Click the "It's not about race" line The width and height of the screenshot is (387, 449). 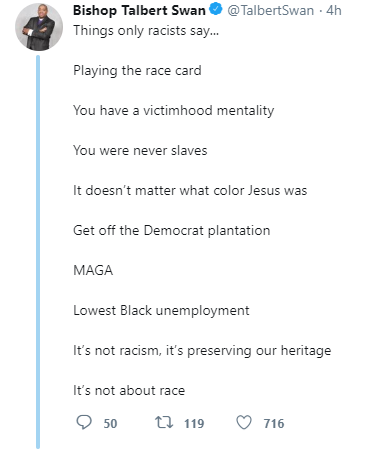(129, 390)
